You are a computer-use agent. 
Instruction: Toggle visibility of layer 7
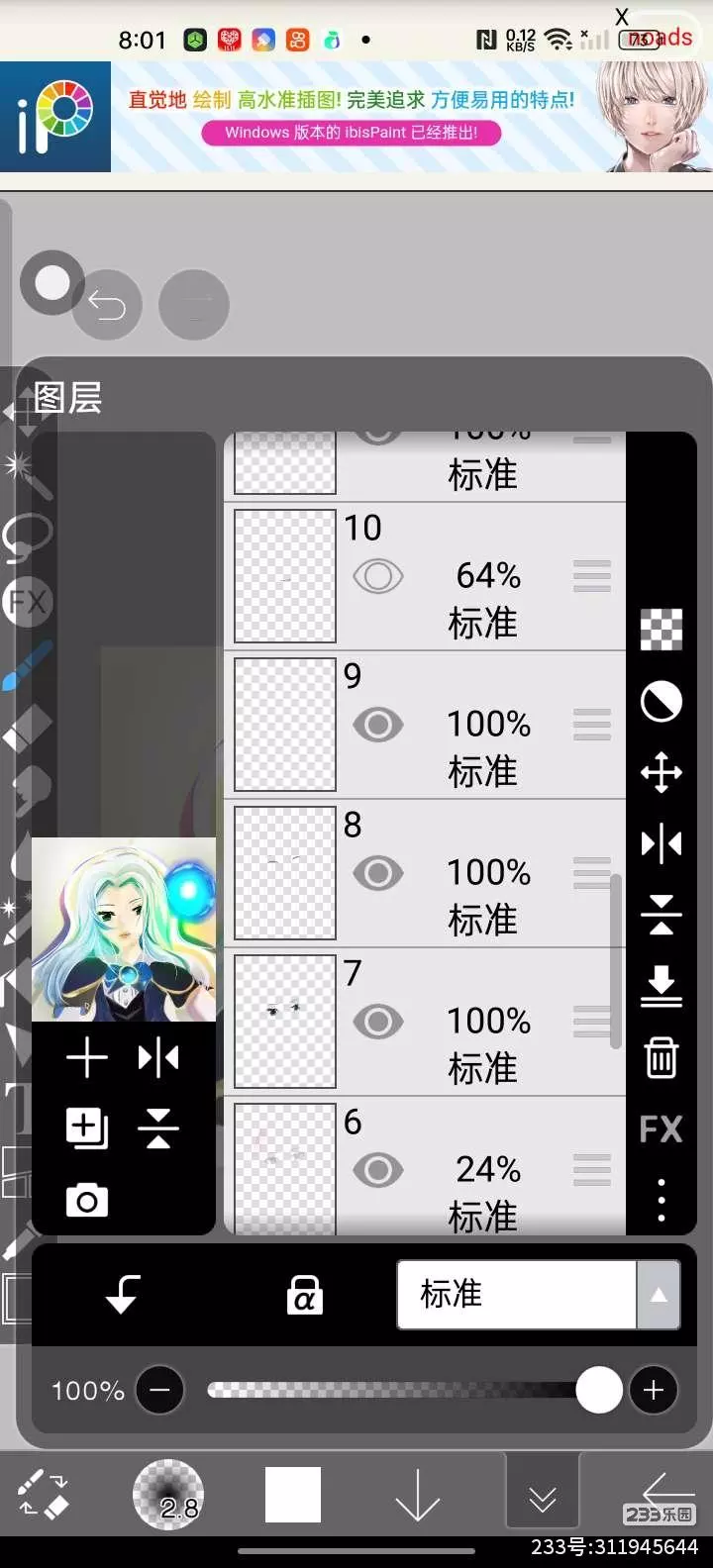click(378, 1022)
